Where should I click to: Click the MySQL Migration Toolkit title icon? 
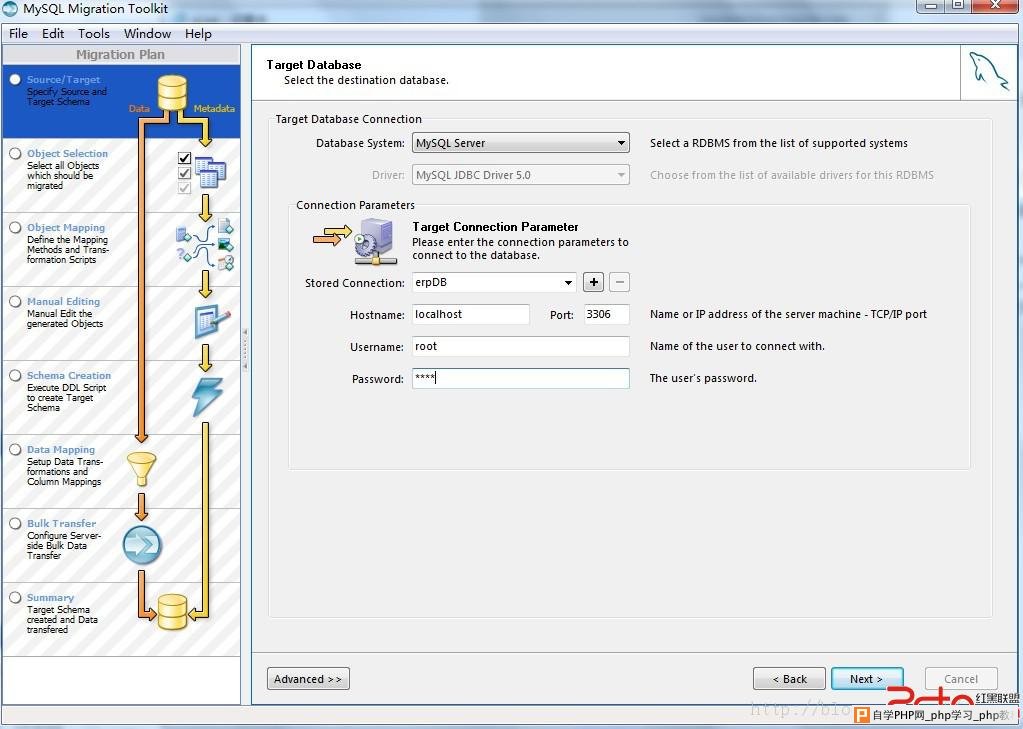(10, 8)
